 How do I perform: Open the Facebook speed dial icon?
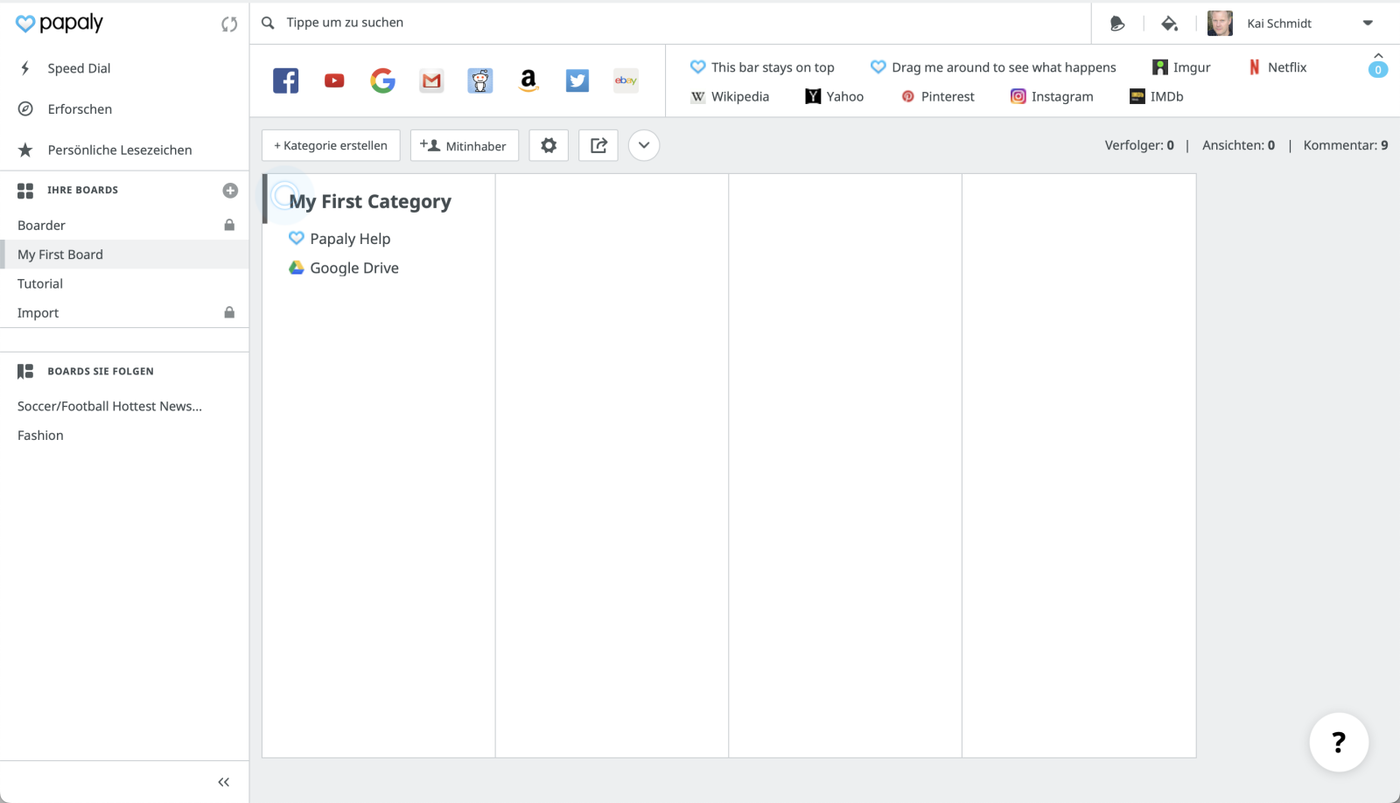[286, 81]
